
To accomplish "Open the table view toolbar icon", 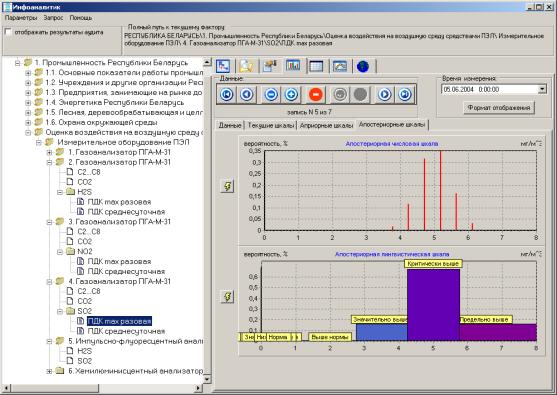I will 316,66.
